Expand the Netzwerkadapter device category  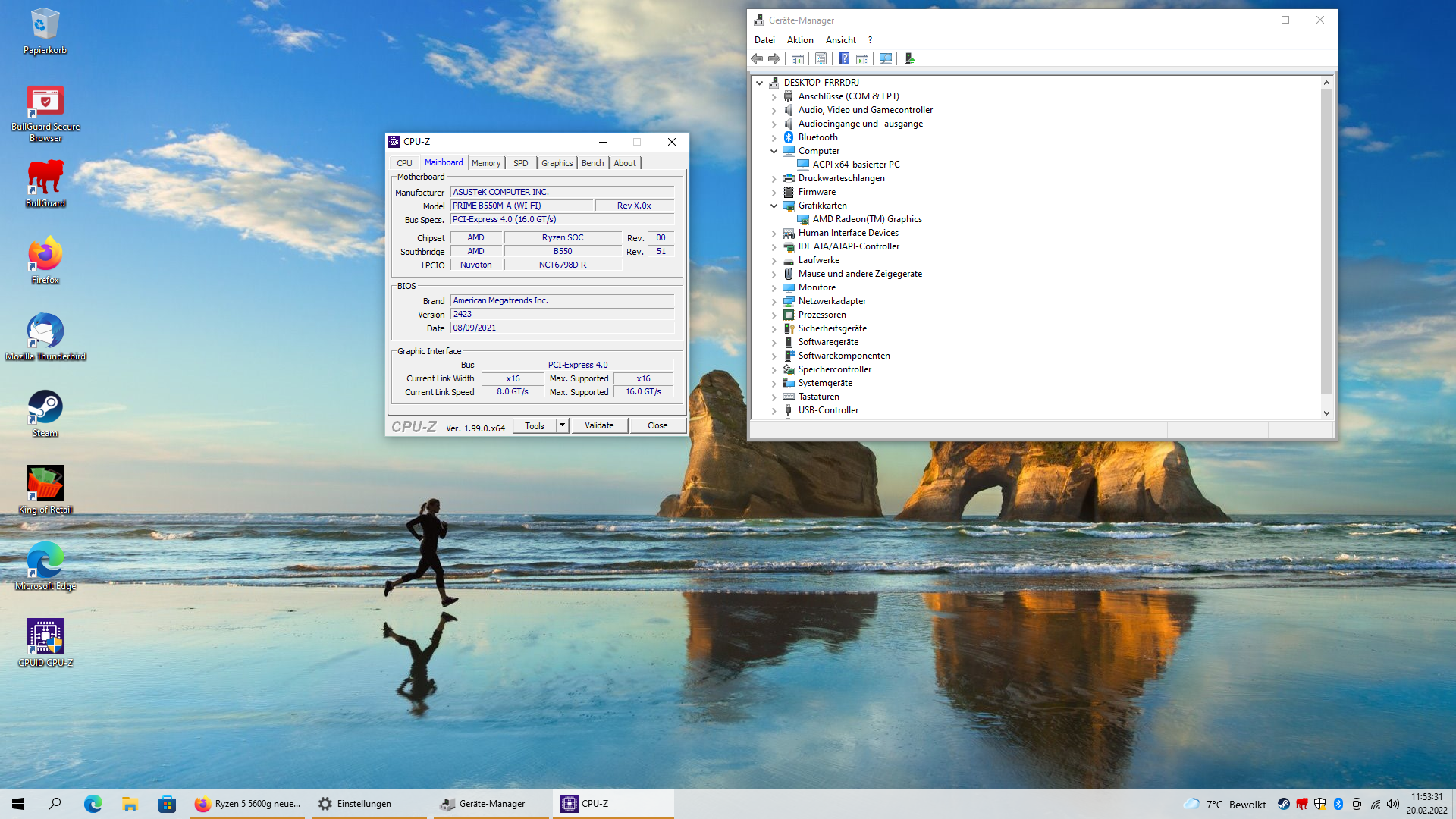point(773,301)
